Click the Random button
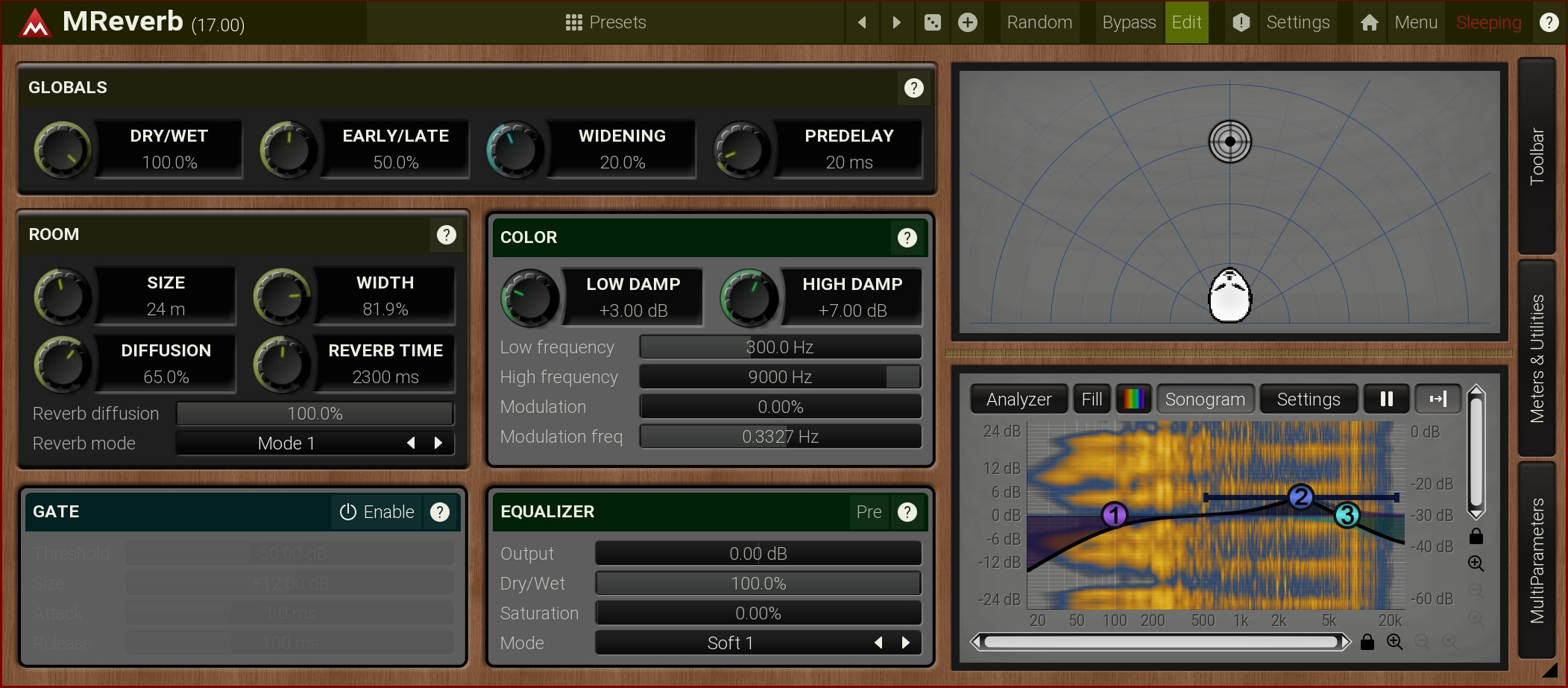 pyautogui.click(x=1039, y=22)
